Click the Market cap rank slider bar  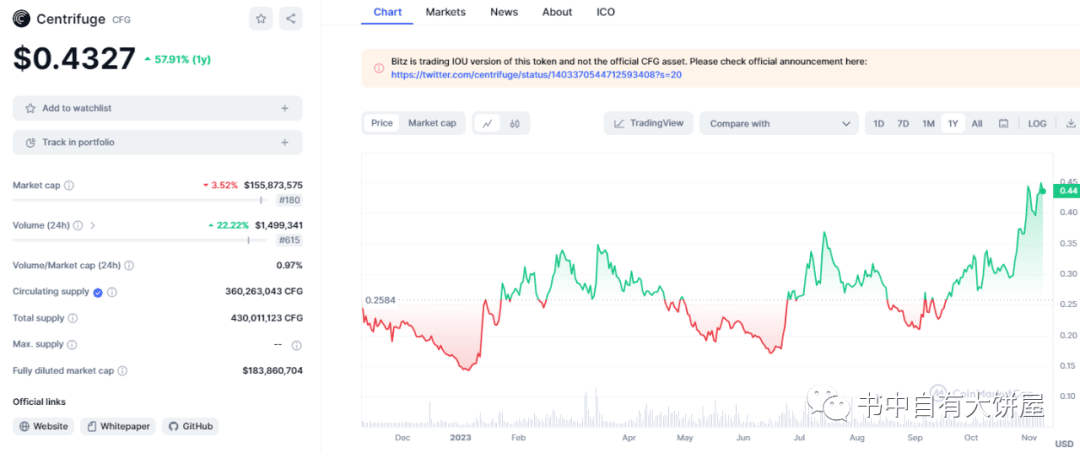pos(137,200)
